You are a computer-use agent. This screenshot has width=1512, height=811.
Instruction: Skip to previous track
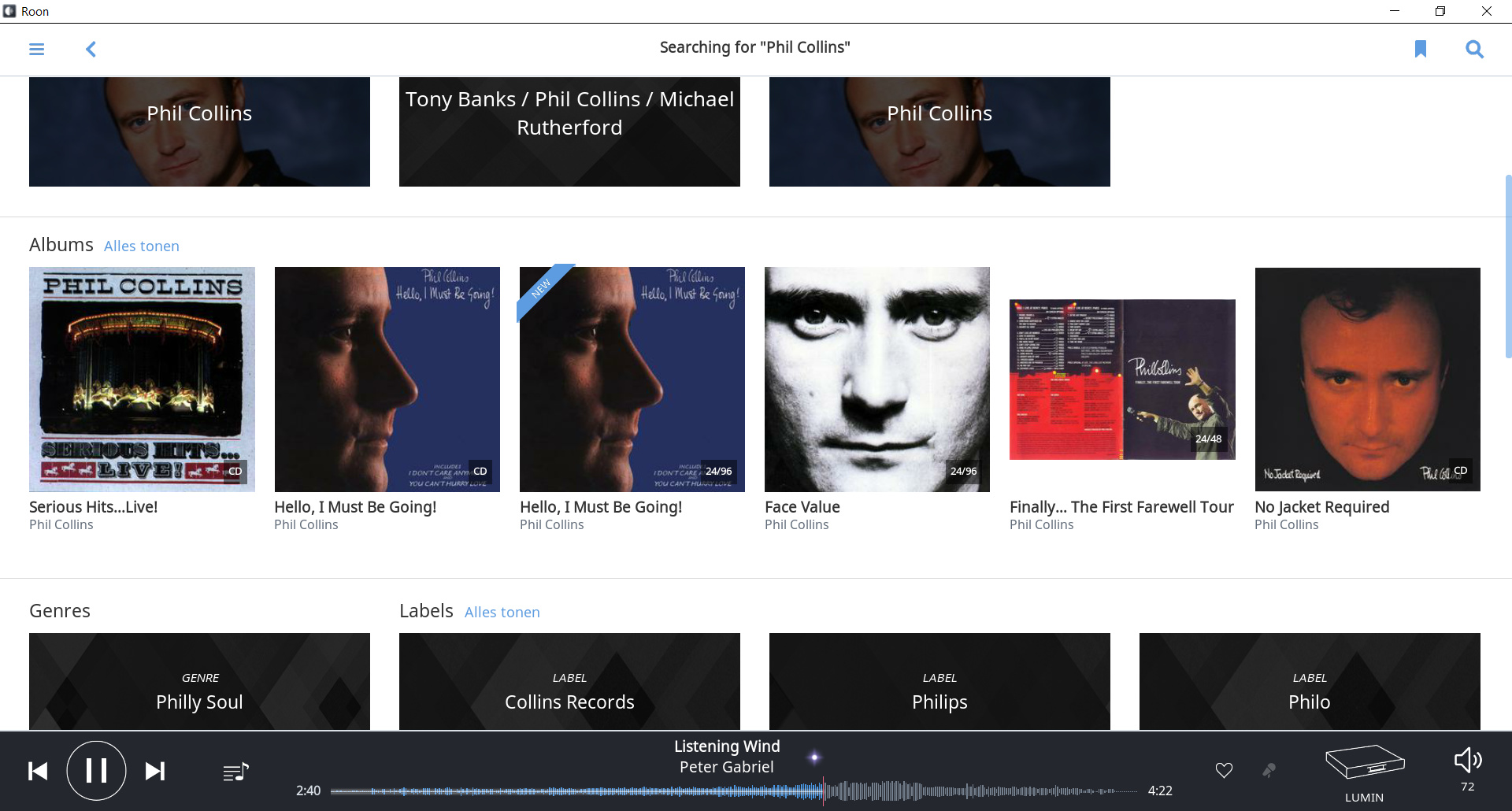pos(38,771)
